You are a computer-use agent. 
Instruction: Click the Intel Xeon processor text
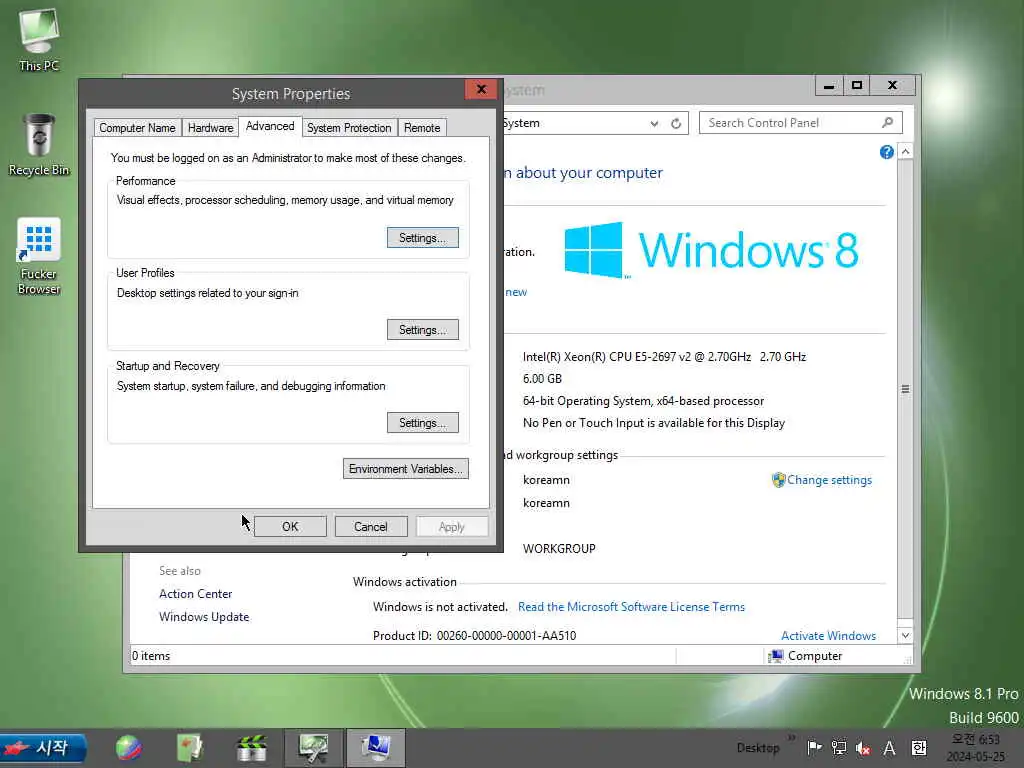664,357
